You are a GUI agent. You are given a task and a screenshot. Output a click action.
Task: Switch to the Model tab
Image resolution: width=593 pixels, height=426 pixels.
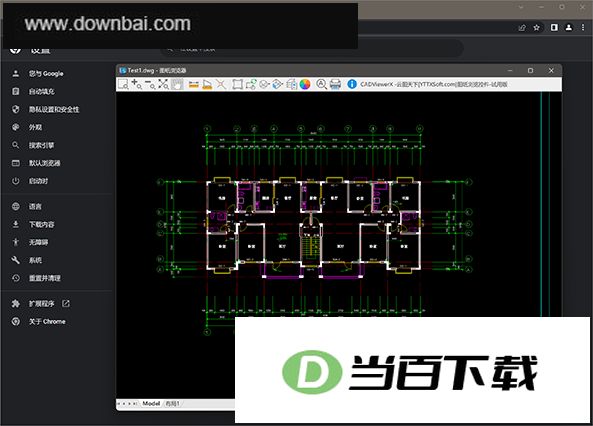151,404
